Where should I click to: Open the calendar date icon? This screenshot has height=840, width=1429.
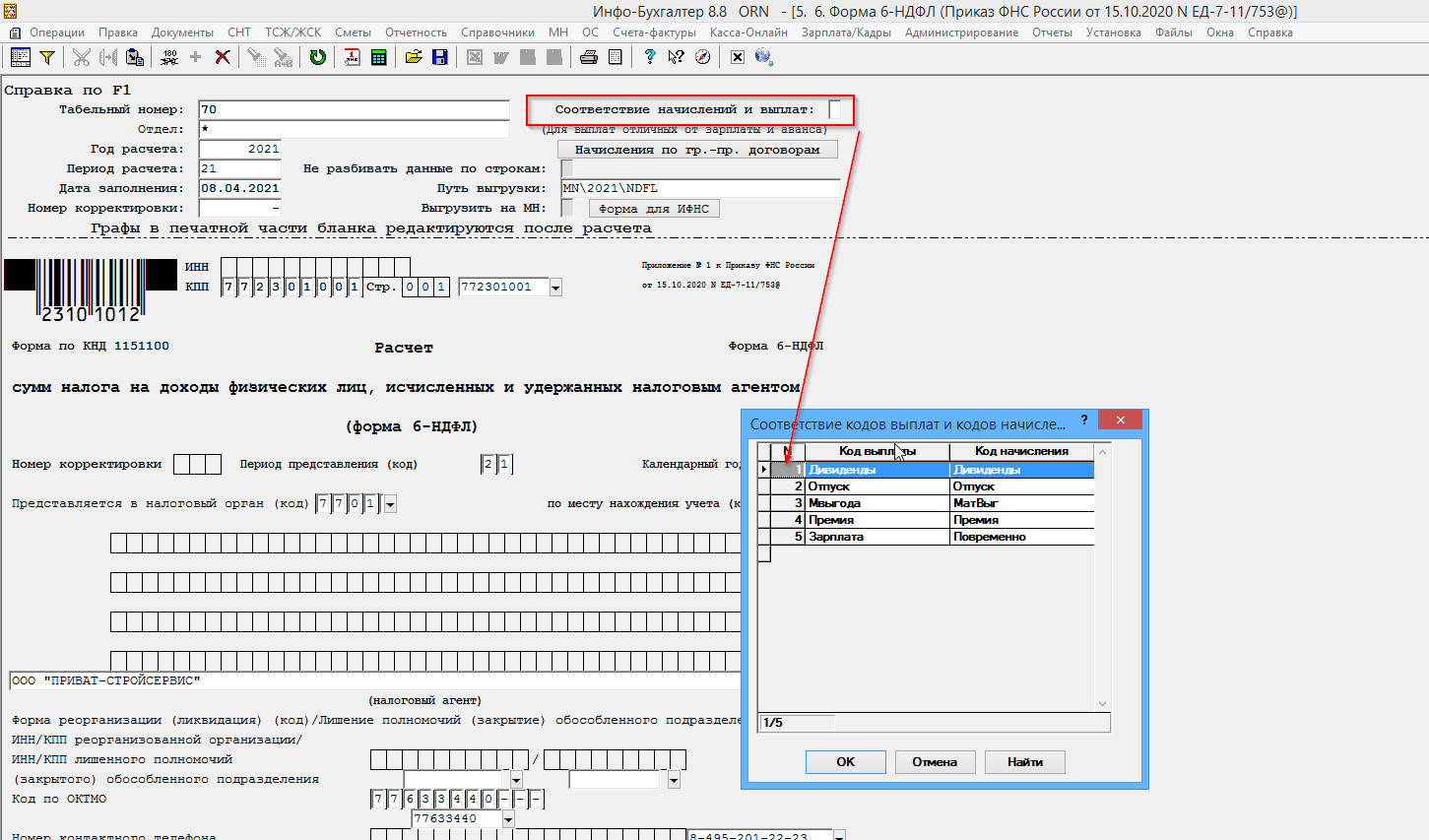coord(353,57)
